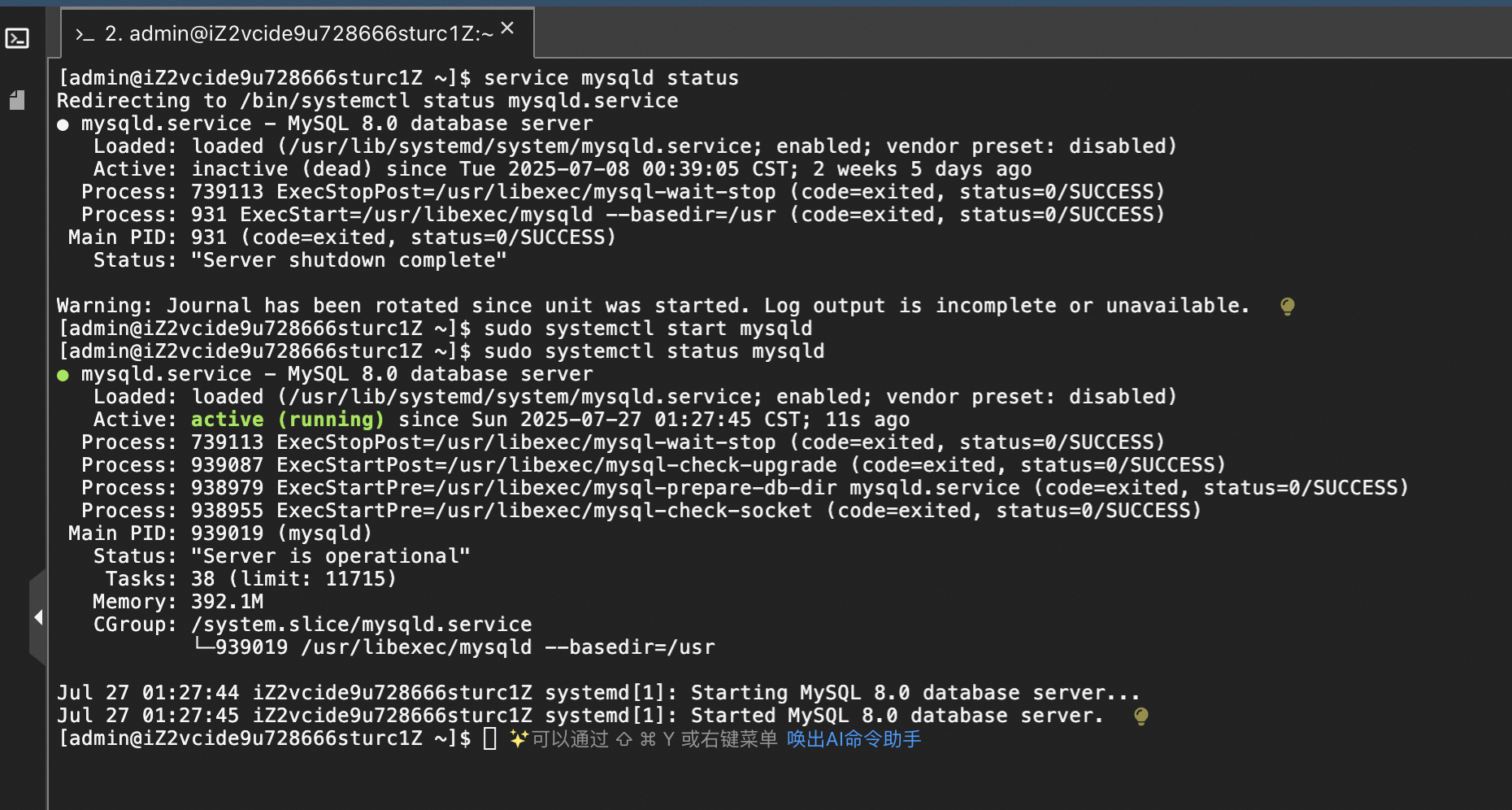Open the terminal panel icon in top-left
Viewport: 1512px width, 810px height.
point(17,38)
